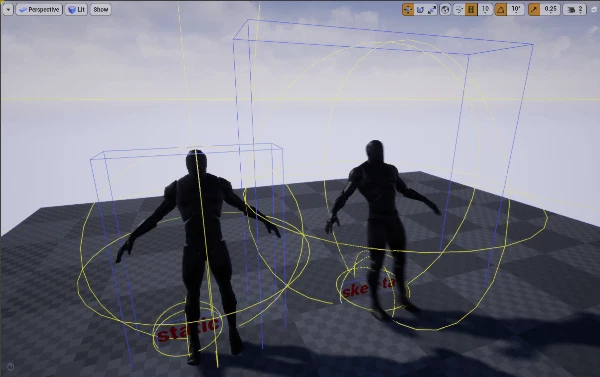Open the viewport options dropdown arrow
This screenshot has width=600, height=377.
(x=8, y=10)
